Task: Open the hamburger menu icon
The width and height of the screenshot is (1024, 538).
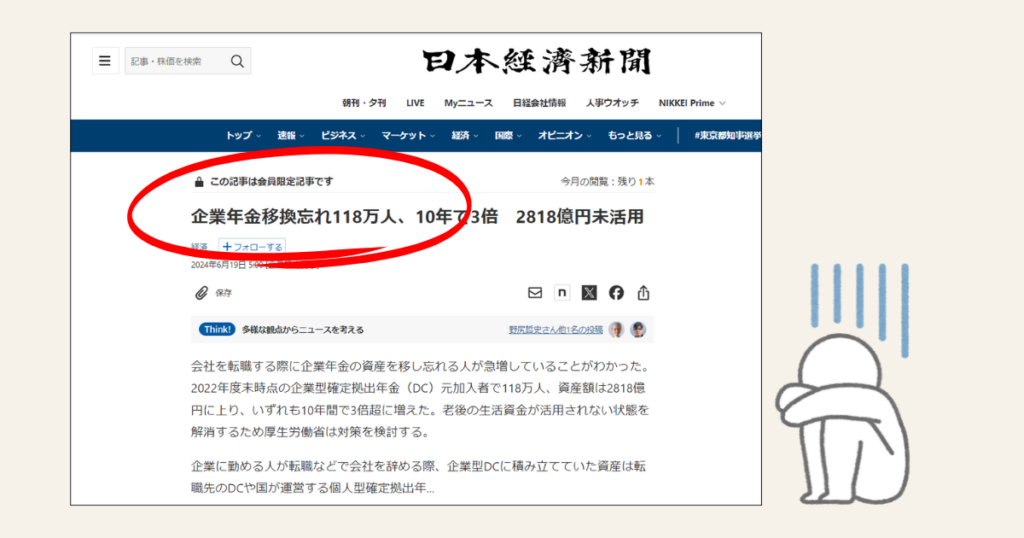Action: [104, 61]
